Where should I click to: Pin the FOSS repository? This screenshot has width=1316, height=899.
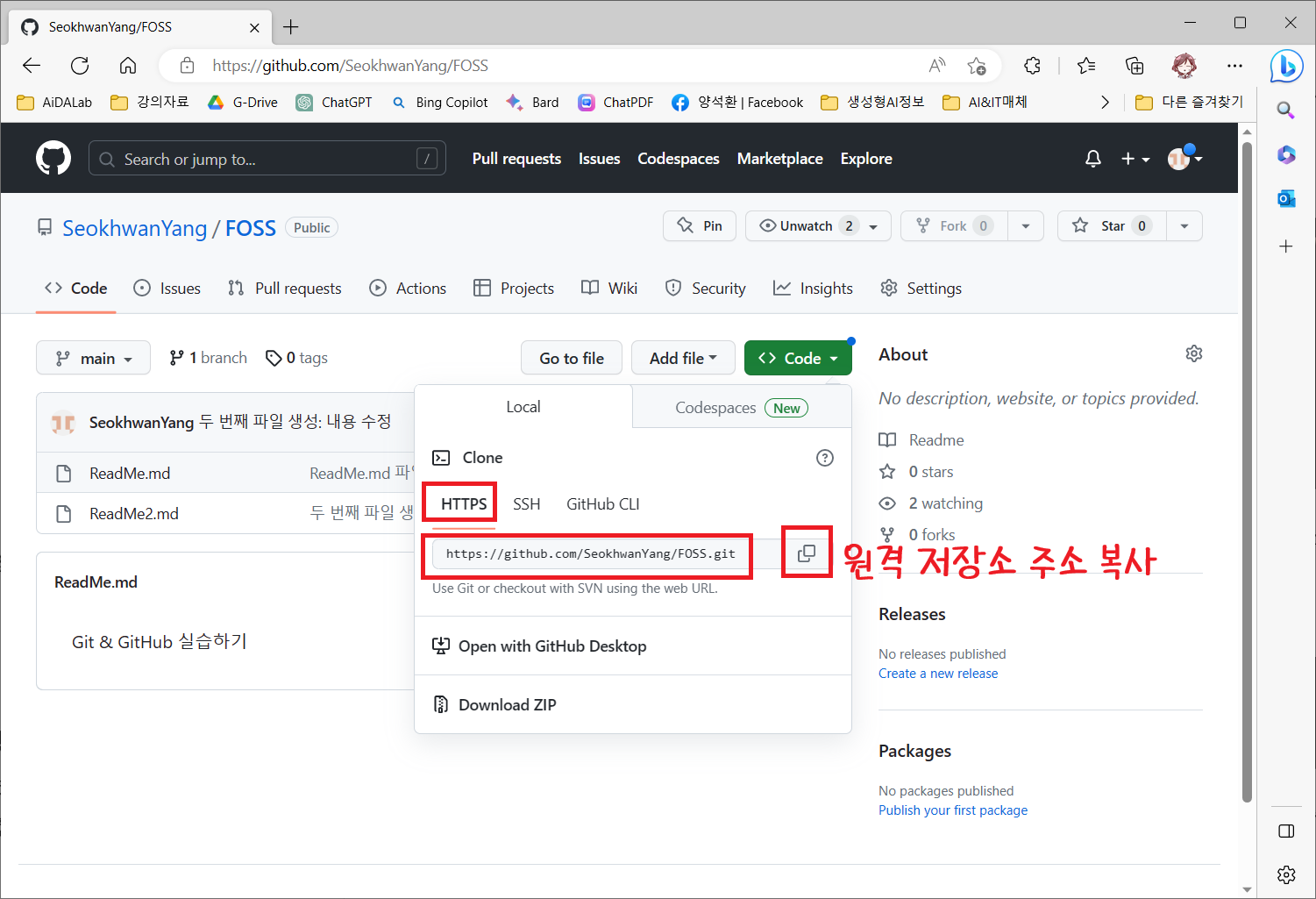click(x=700, y=226)
